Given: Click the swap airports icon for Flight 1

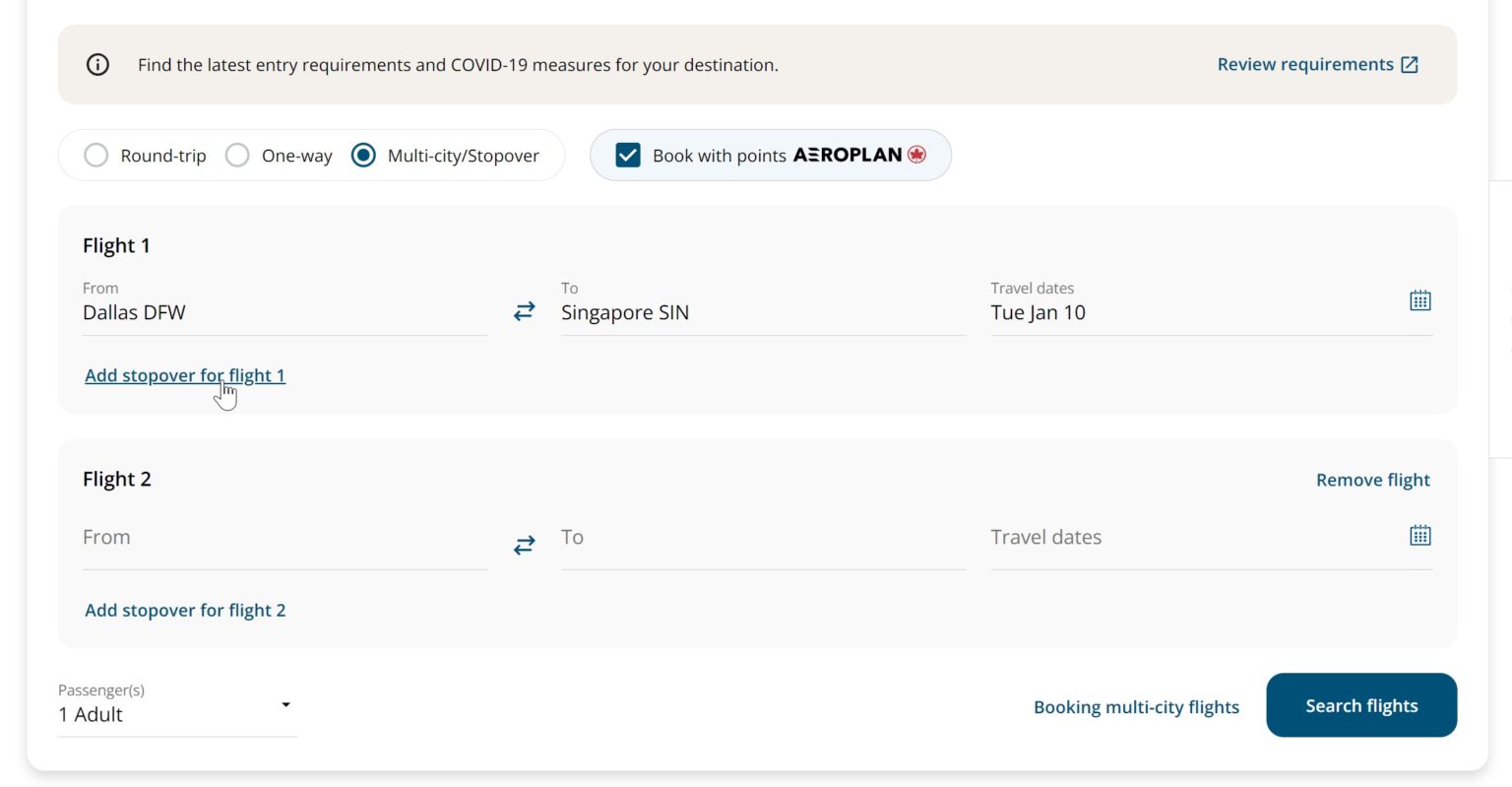Looking at the screenshot, I should click(523, 310).
